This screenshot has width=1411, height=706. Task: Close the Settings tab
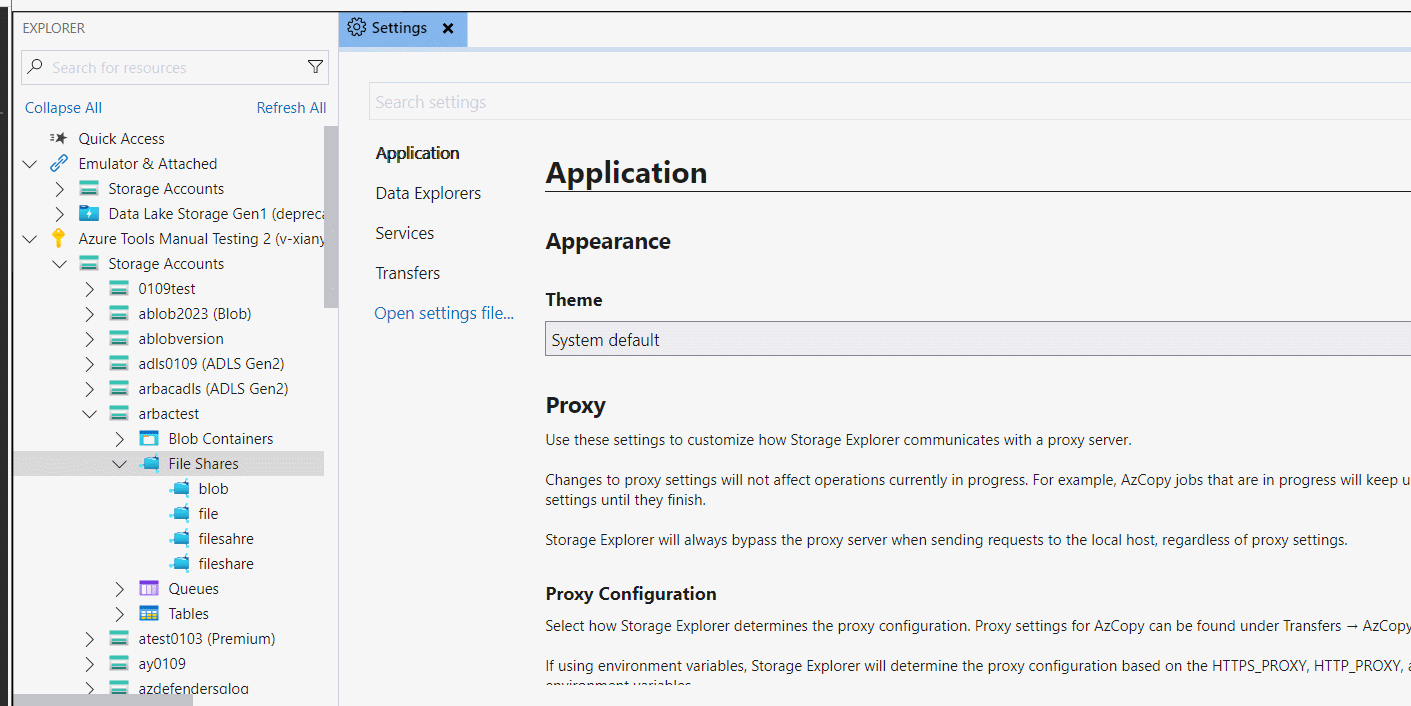448,28
